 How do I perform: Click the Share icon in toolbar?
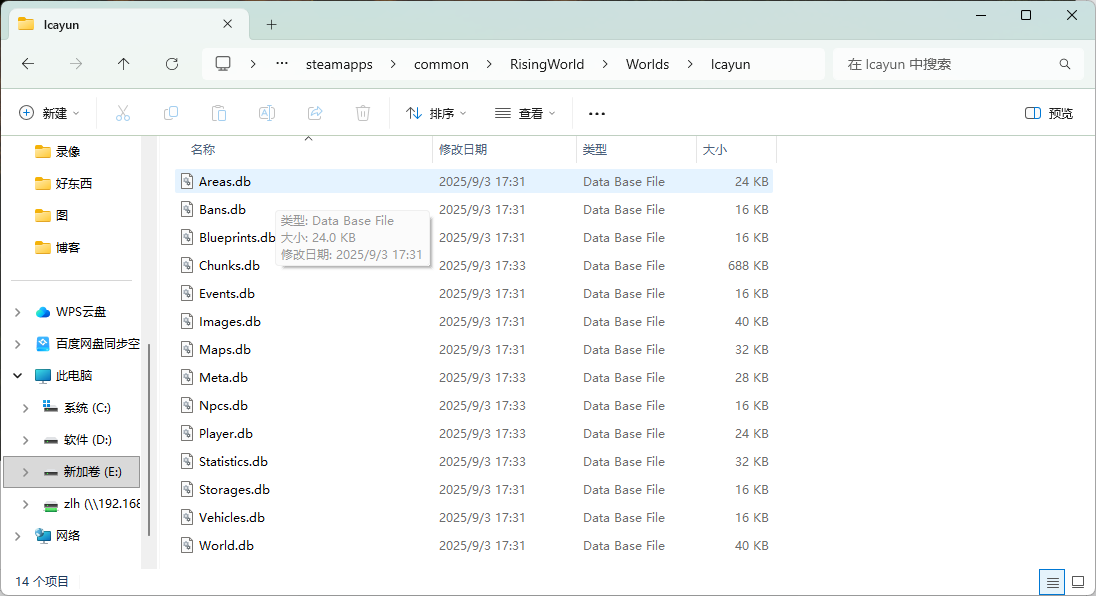315,113
